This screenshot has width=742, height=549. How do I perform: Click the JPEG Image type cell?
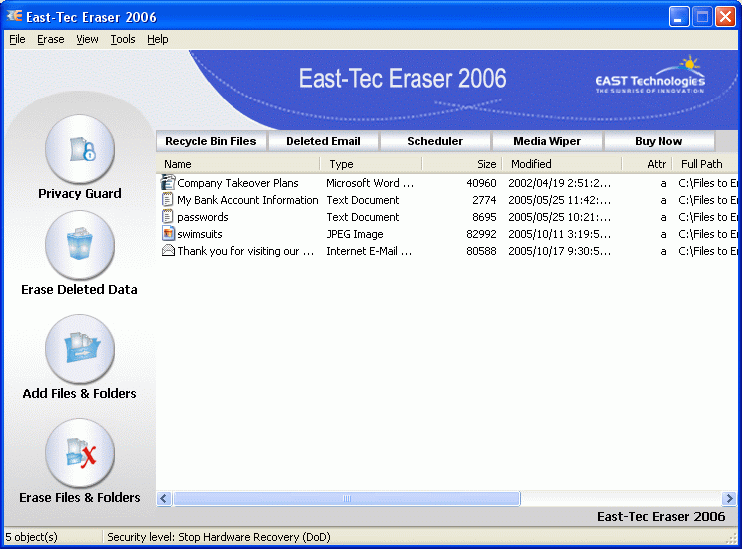pos(354,234)
